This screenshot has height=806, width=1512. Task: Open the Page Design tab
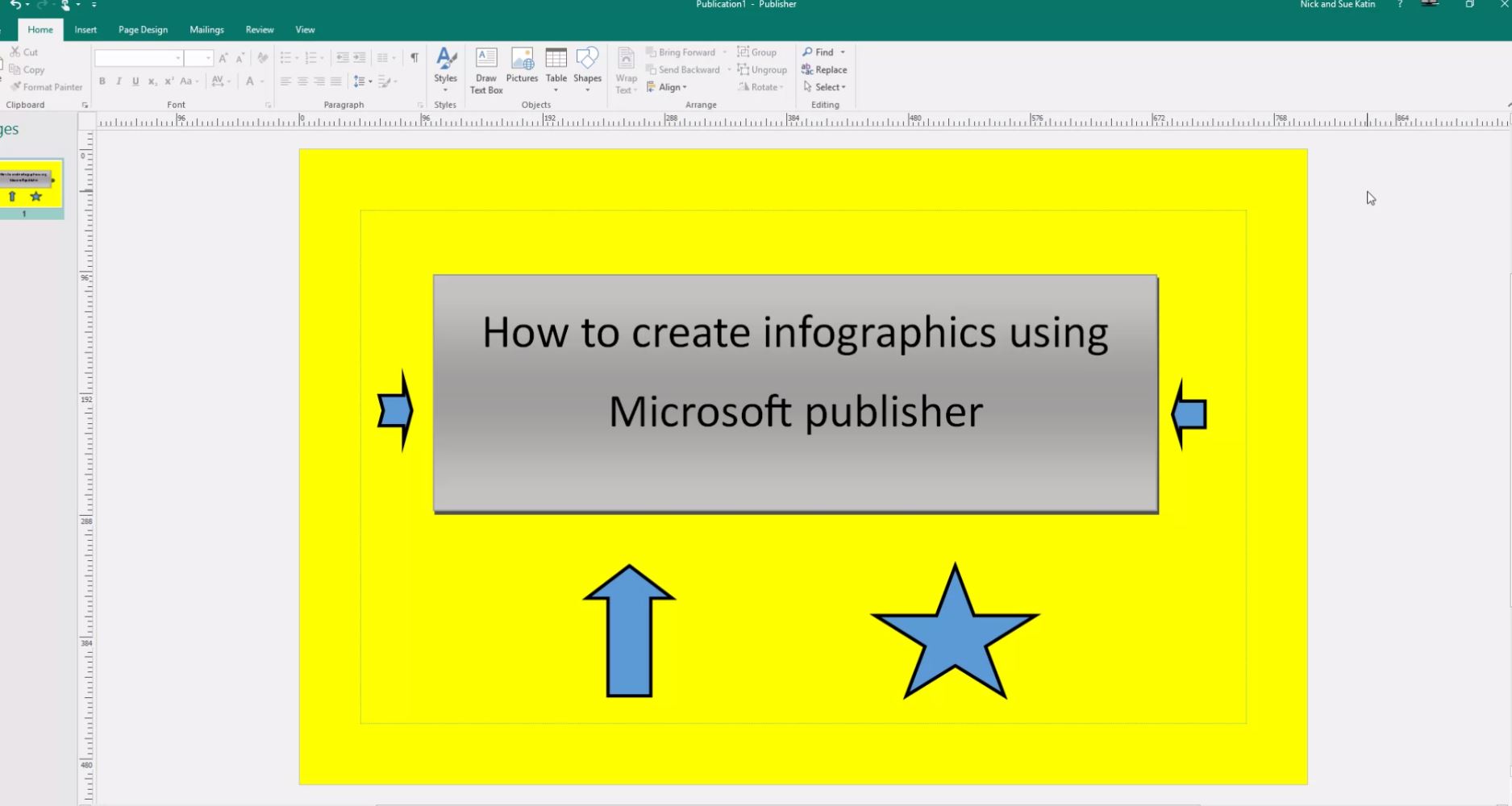pos(143,29)
